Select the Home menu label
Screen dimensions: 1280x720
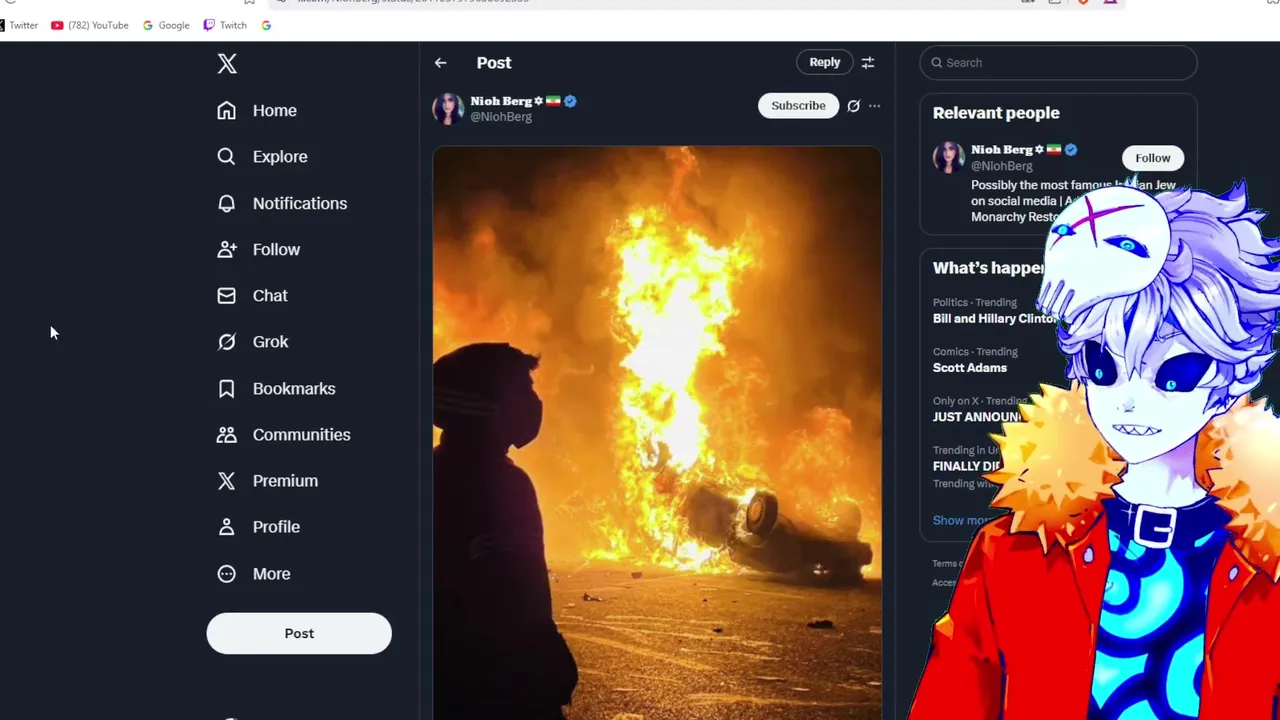(x=275, y=110)
